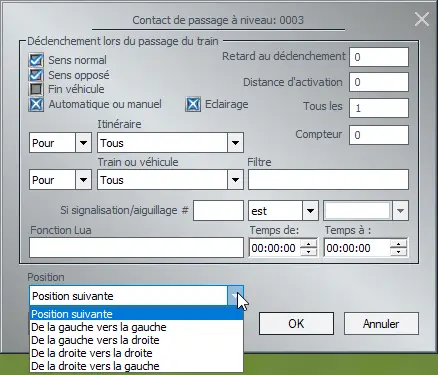Toggle the Sens opposé checkbox
Viewport: 438px width, 375px height.
(x=36, y=75)
